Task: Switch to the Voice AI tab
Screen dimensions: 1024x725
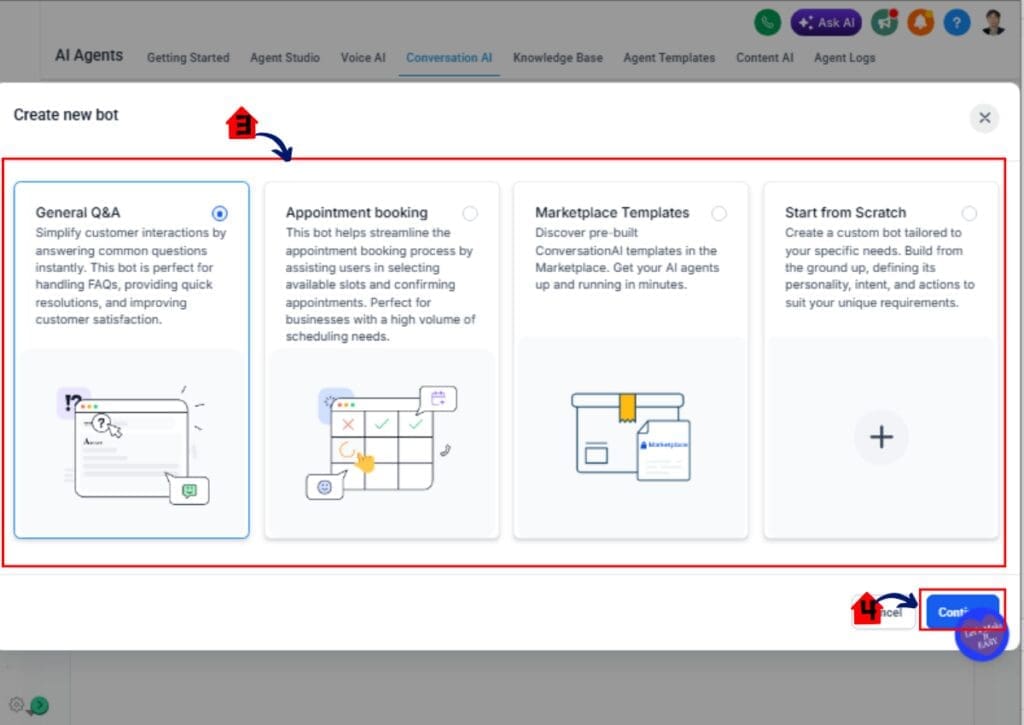Action: (363, 57)
